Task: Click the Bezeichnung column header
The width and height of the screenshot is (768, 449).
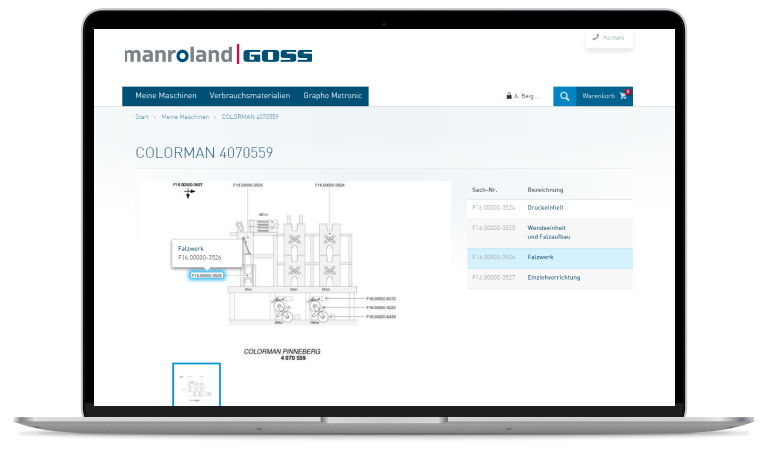Action: coord(545,190)
